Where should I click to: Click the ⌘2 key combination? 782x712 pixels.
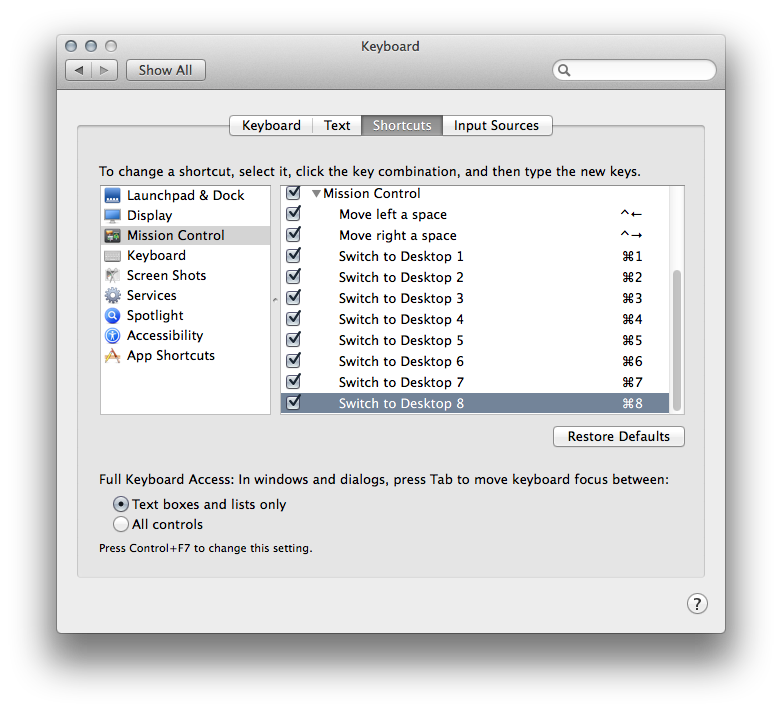tap(632, 277)
